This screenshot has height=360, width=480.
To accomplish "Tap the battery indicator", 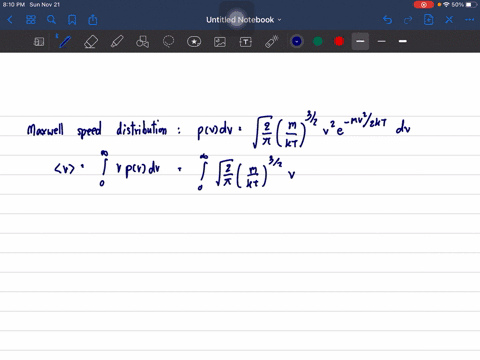I will pyautogui.click(x=471, y=5).
